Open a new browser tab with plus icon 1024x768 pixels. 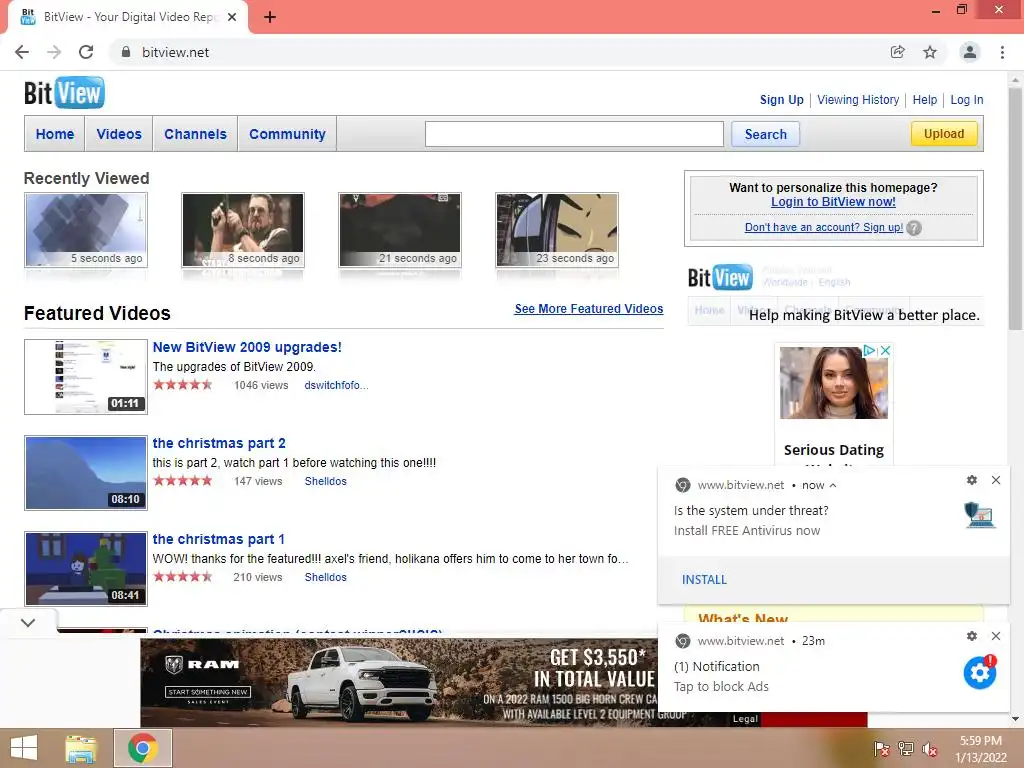(x=270, y=17)
